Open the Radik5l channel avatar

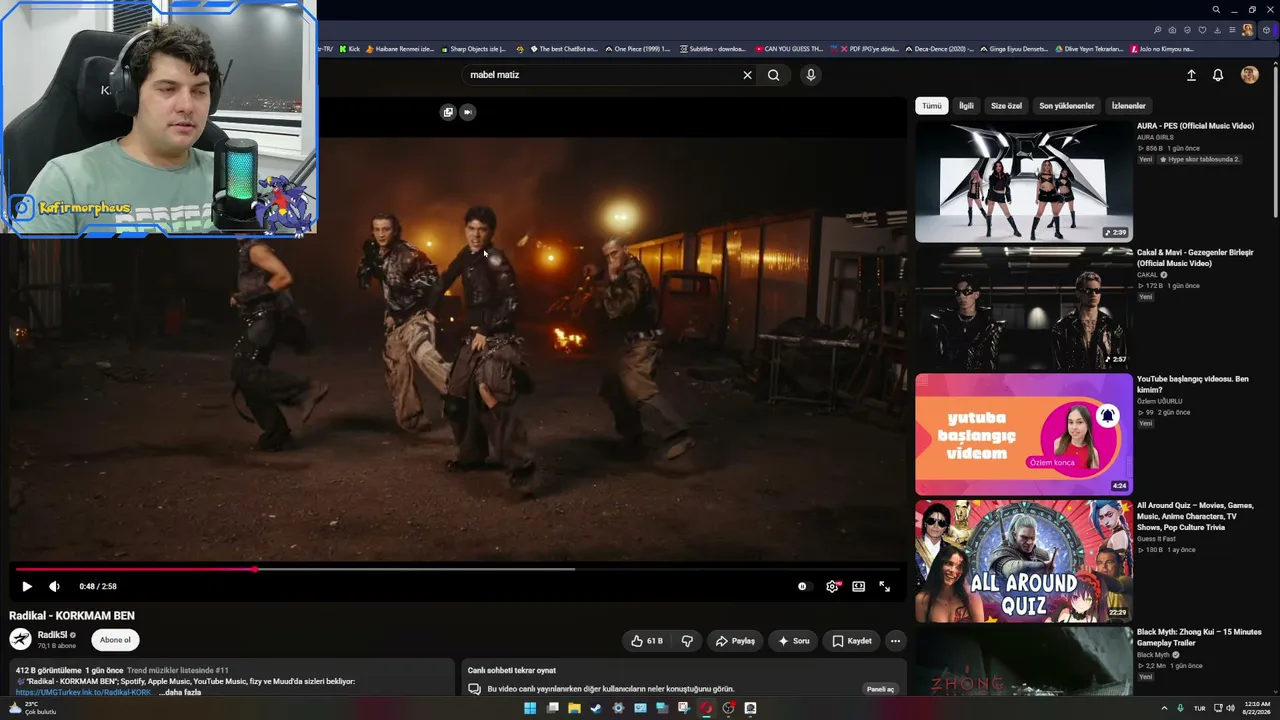click(x=20, y=640)
